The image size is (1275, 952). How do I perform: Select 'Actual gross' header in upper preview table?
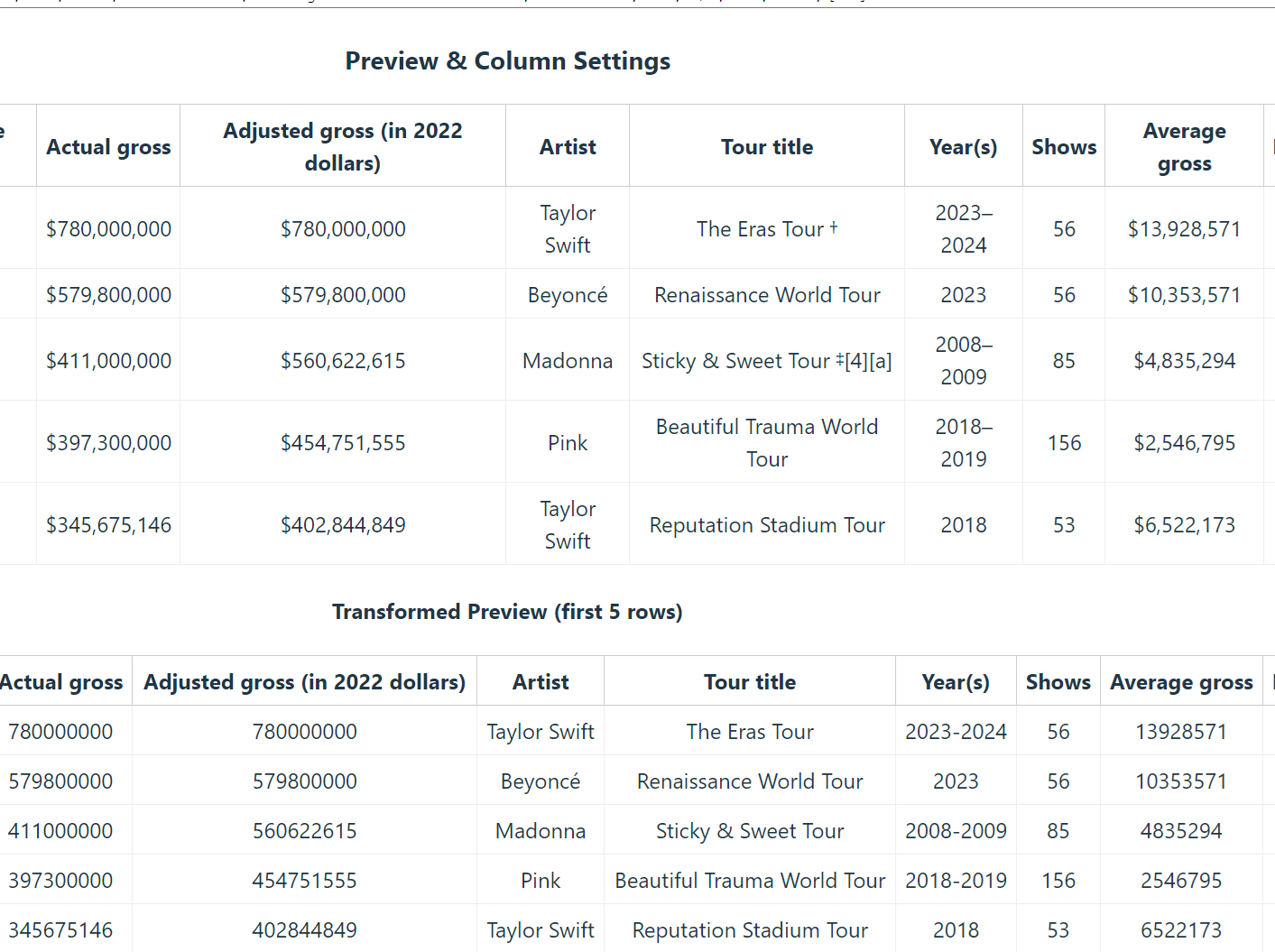pyautogui.click(x=108, y=147)
